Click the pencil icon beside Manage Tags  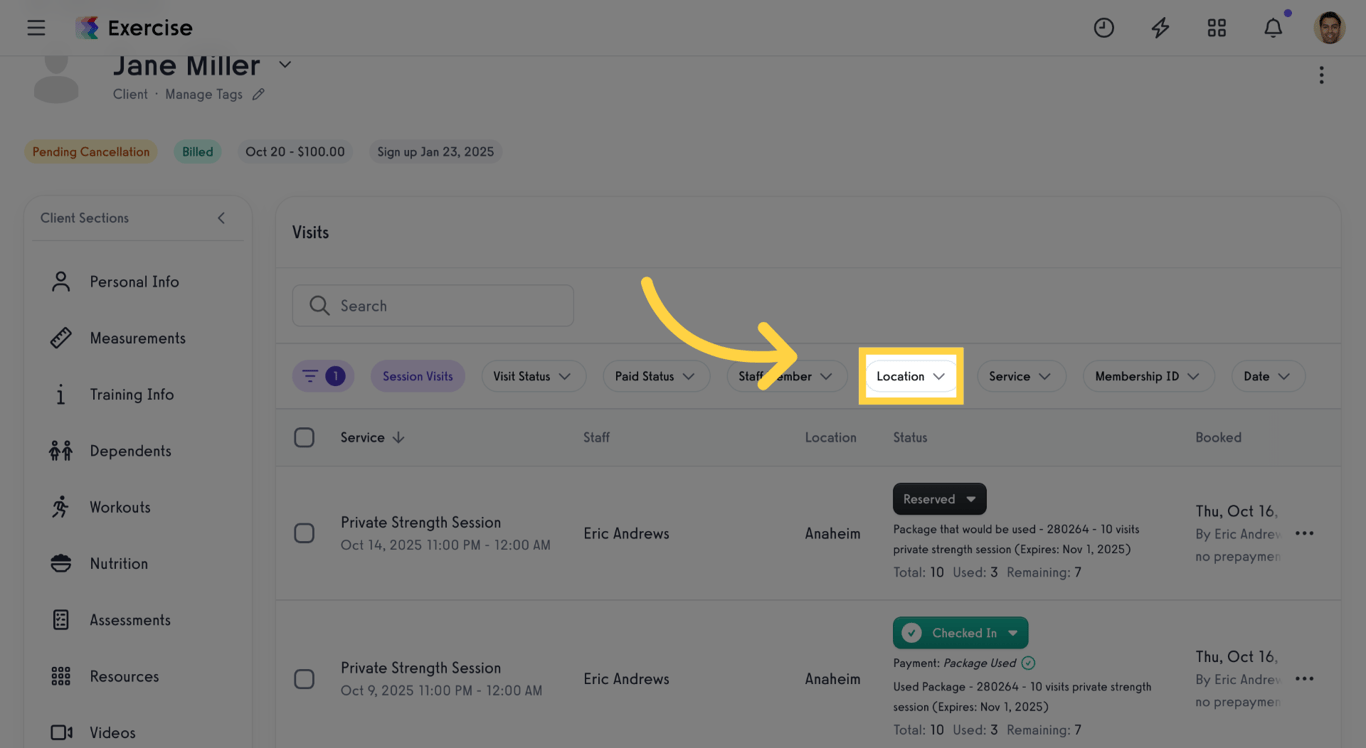[258, 94]
